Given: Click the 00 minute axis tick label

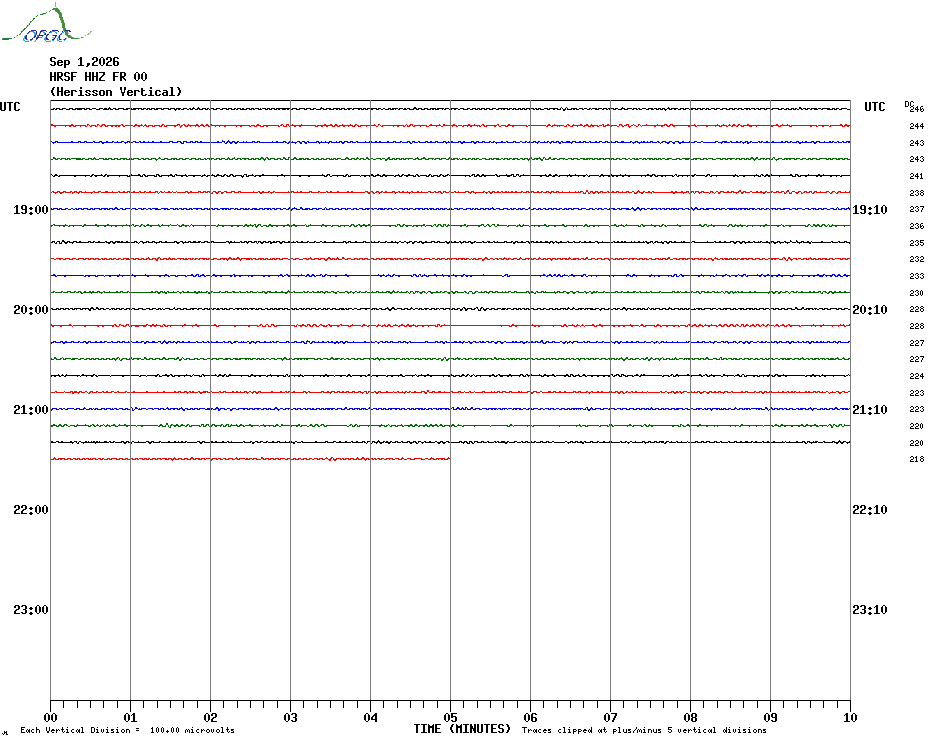Looking at the screenshot, I should click(50, 718).
